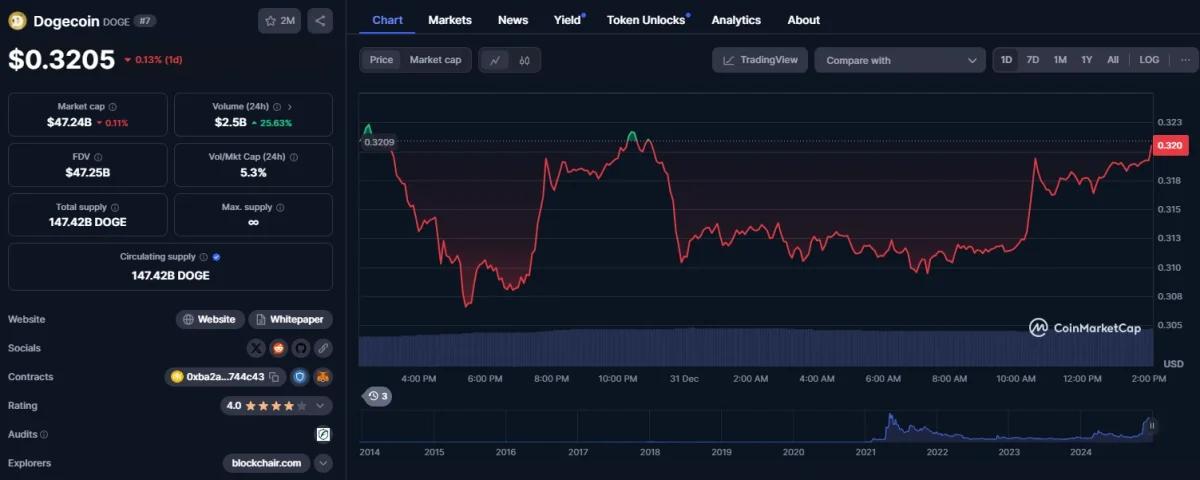
Task: Click the pause handle on range overview
Action: point(1152,425)
